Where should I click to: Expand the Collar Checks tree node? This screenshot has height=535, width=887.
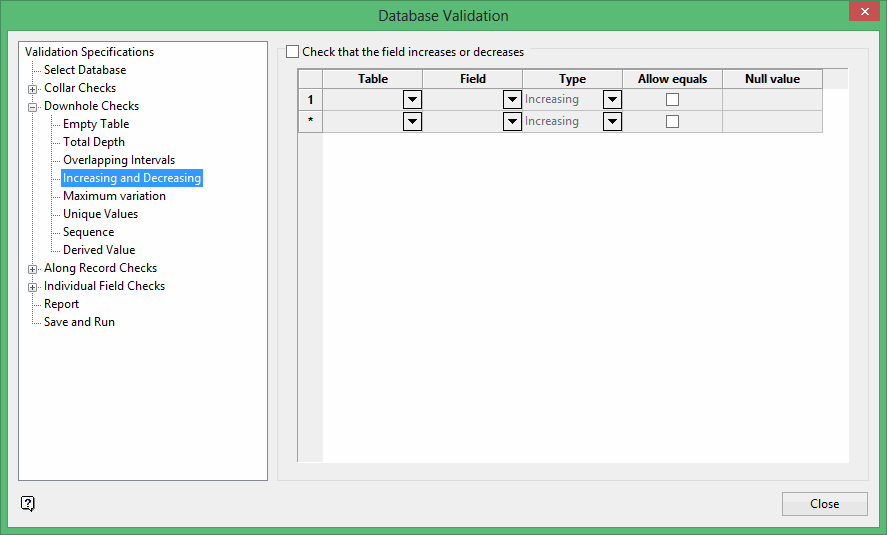[32, 89]
